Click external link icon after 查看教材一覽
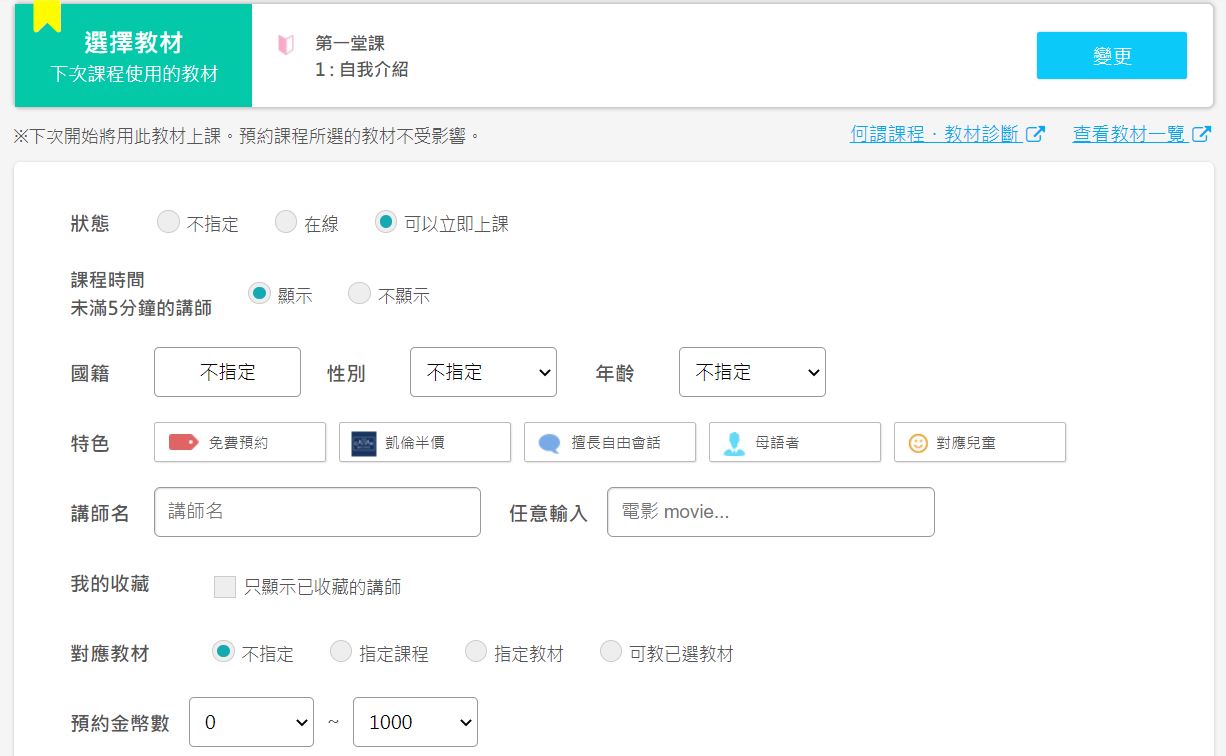Screen dimensions: 1226x756 coord(1202,134)
